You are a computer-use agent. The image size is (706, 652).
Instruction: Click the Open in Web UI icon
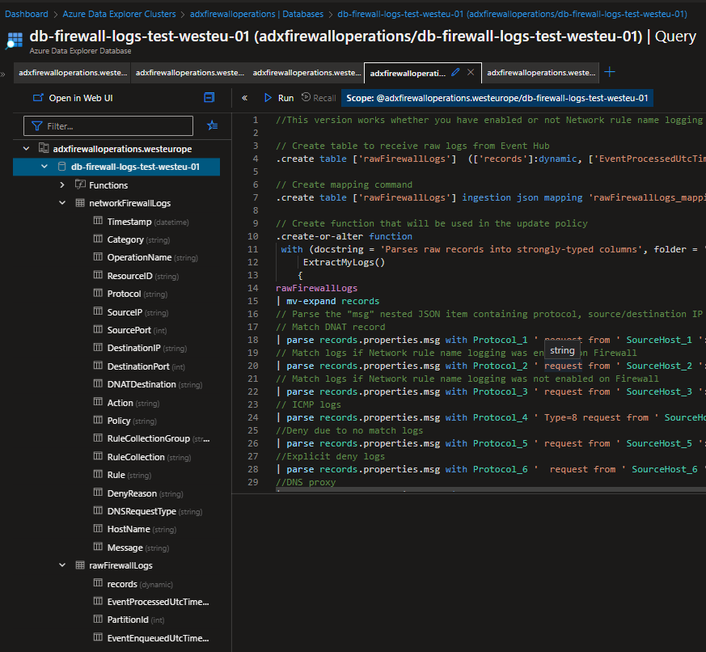[x=38, y=98]
